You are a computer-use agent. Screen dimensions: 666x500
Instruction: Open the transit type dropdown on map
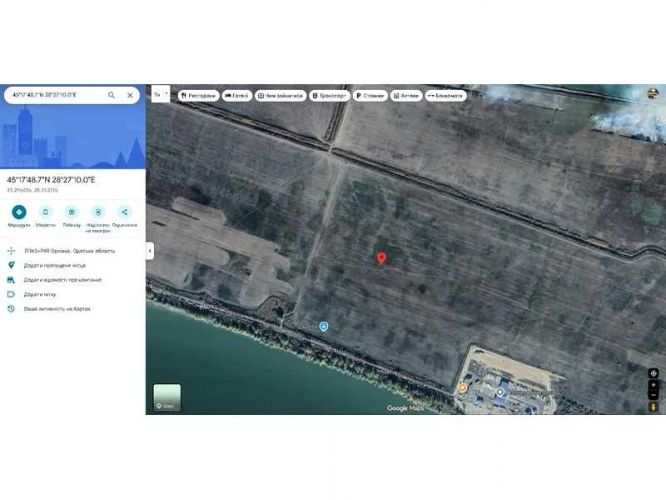point(160,94)
